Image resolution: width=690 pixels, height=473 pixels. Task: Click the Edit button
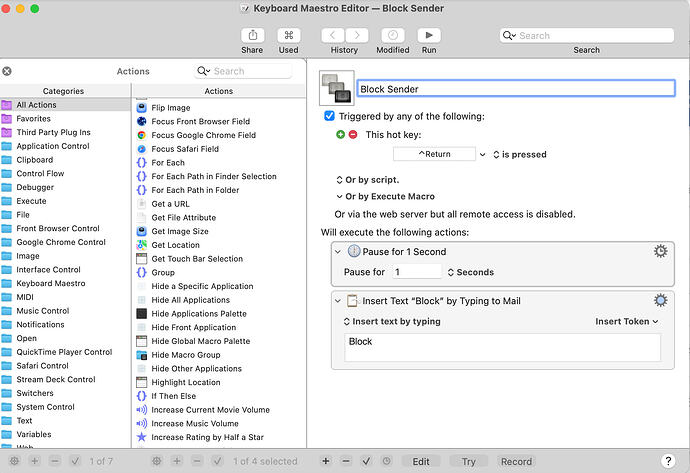click(421, 461)
